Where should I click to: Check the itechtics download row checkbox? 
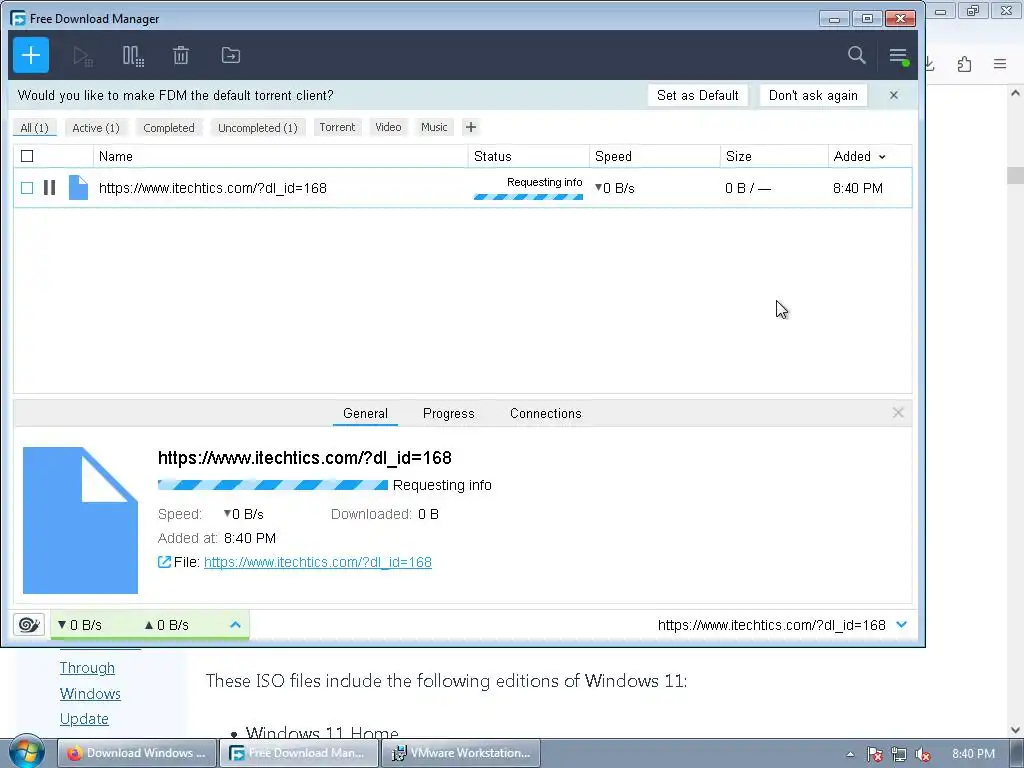click(27, 188)
